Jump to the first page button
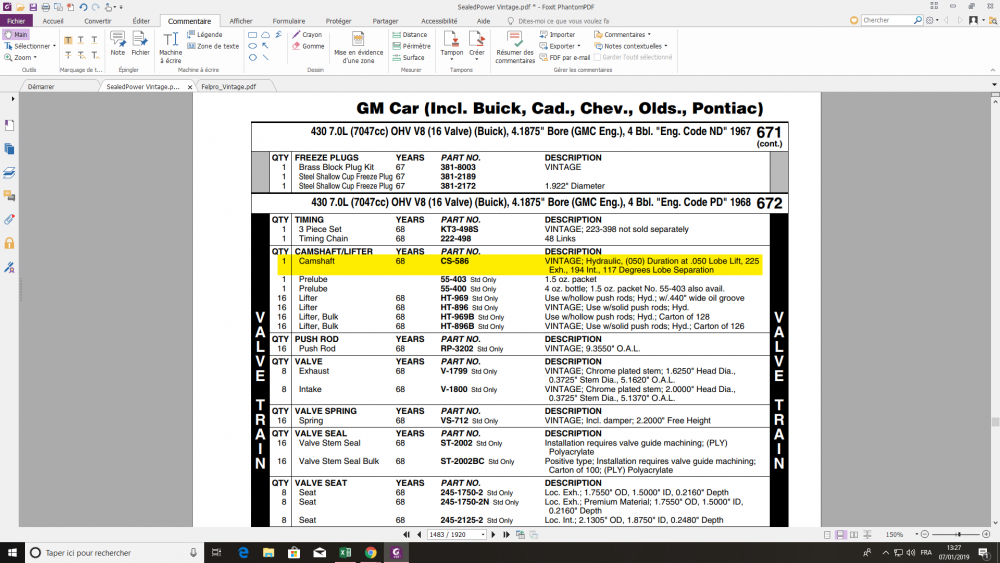1000x563 pixels. [x=406, y=535]
